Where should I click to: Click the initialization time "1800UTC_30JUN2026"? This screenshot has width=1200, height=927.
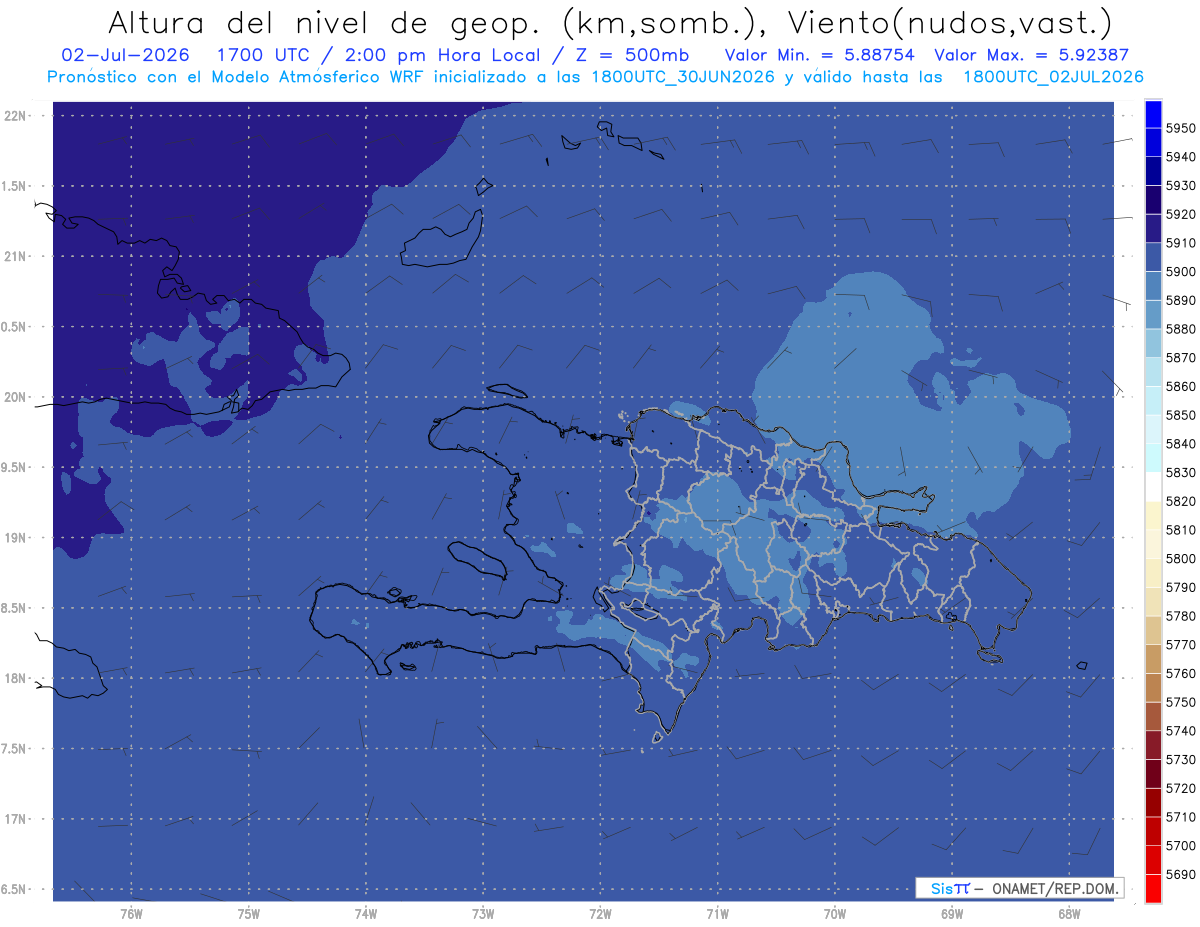coord(680,77)
